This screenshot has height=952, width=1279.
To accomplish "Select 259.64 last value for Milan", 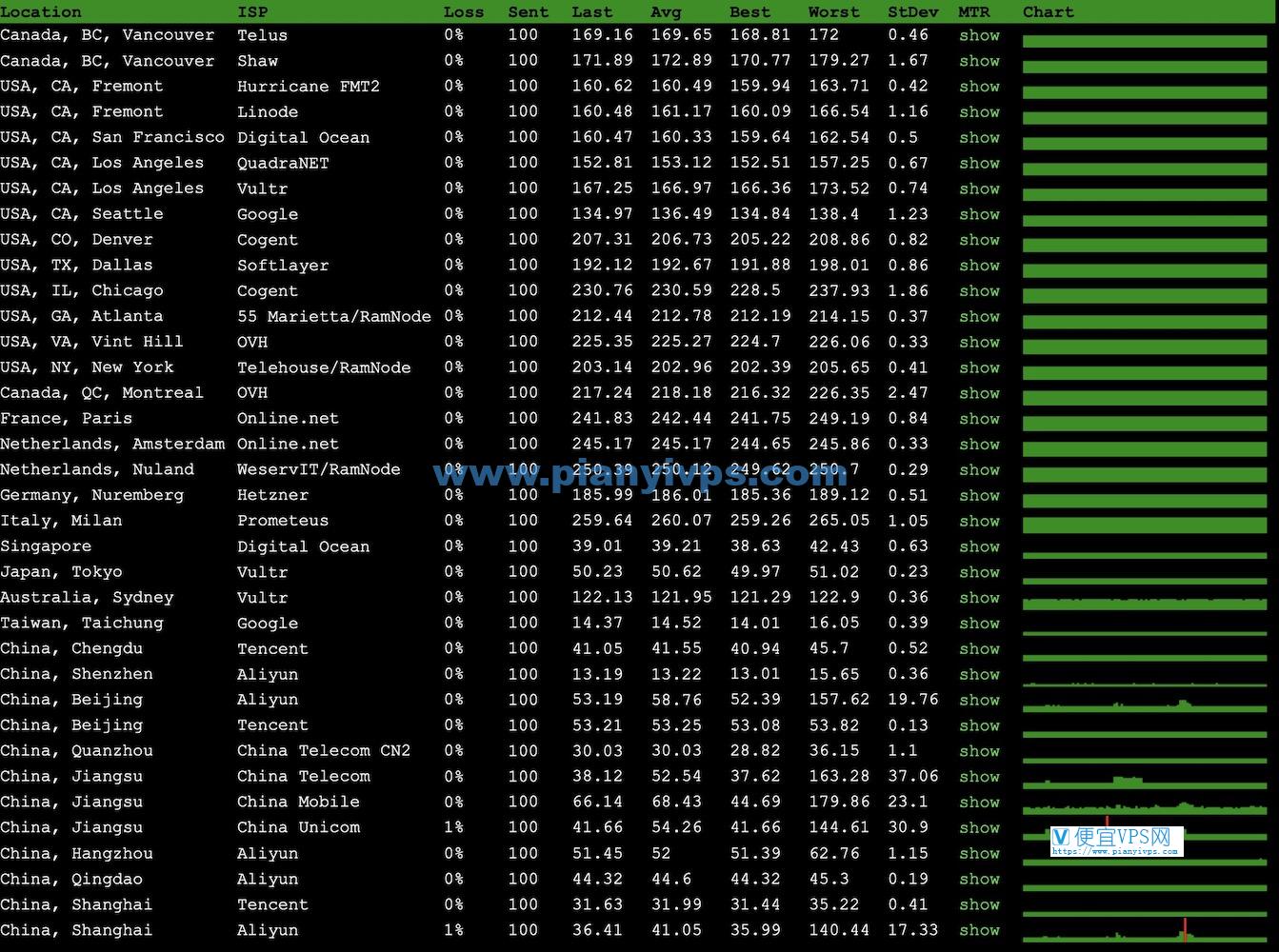I will coord(602,521).
